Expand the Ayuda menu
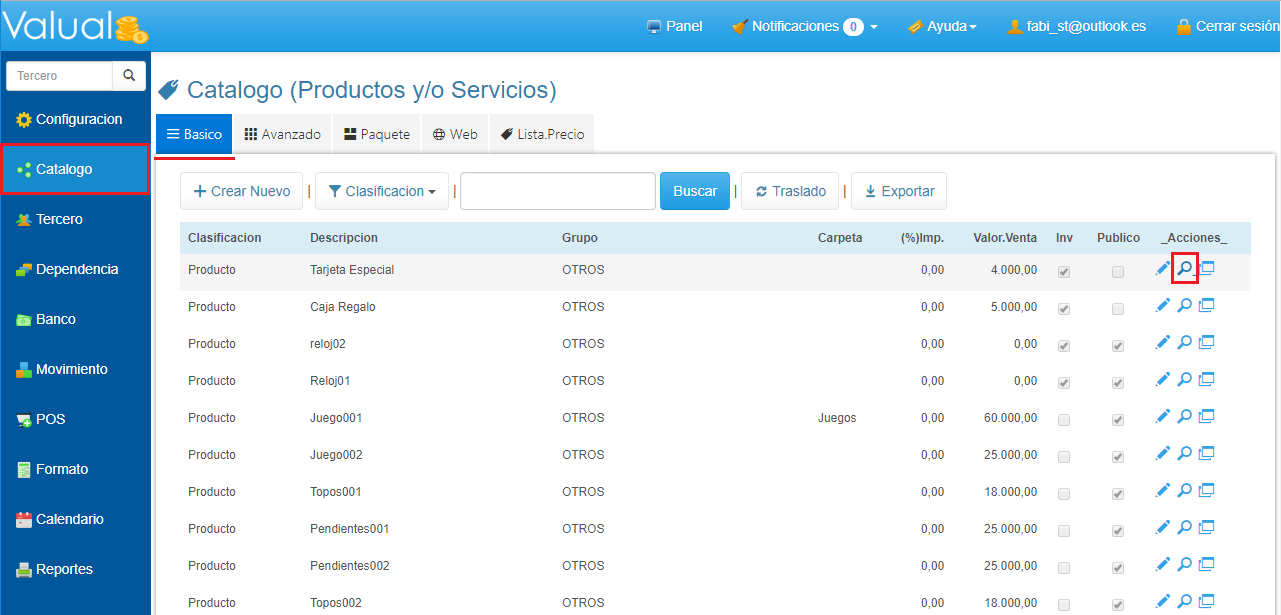Image resolution: width=1281 pixels, height=615 pixels. 942,27
